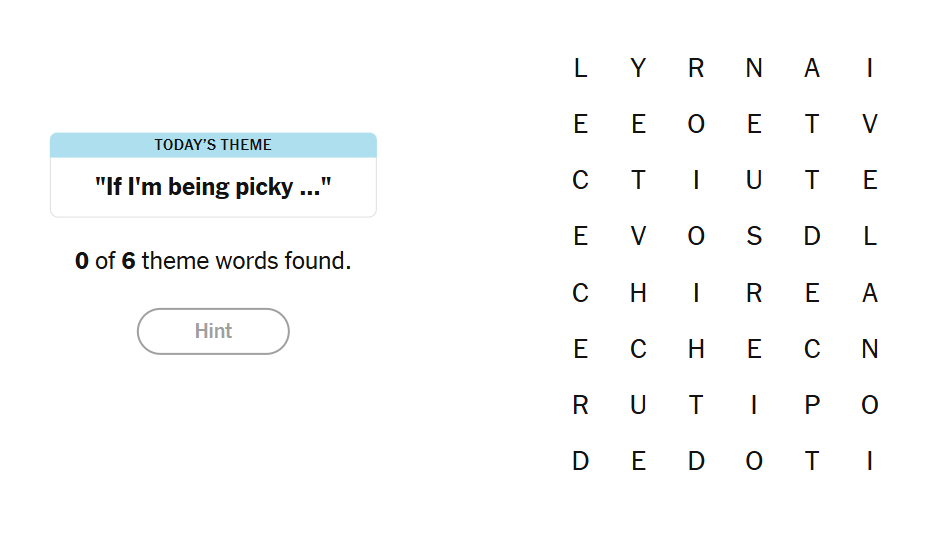Choose the I in the bottom-right corner
This screenshot has width=929, height=541.
pos(870,461)
